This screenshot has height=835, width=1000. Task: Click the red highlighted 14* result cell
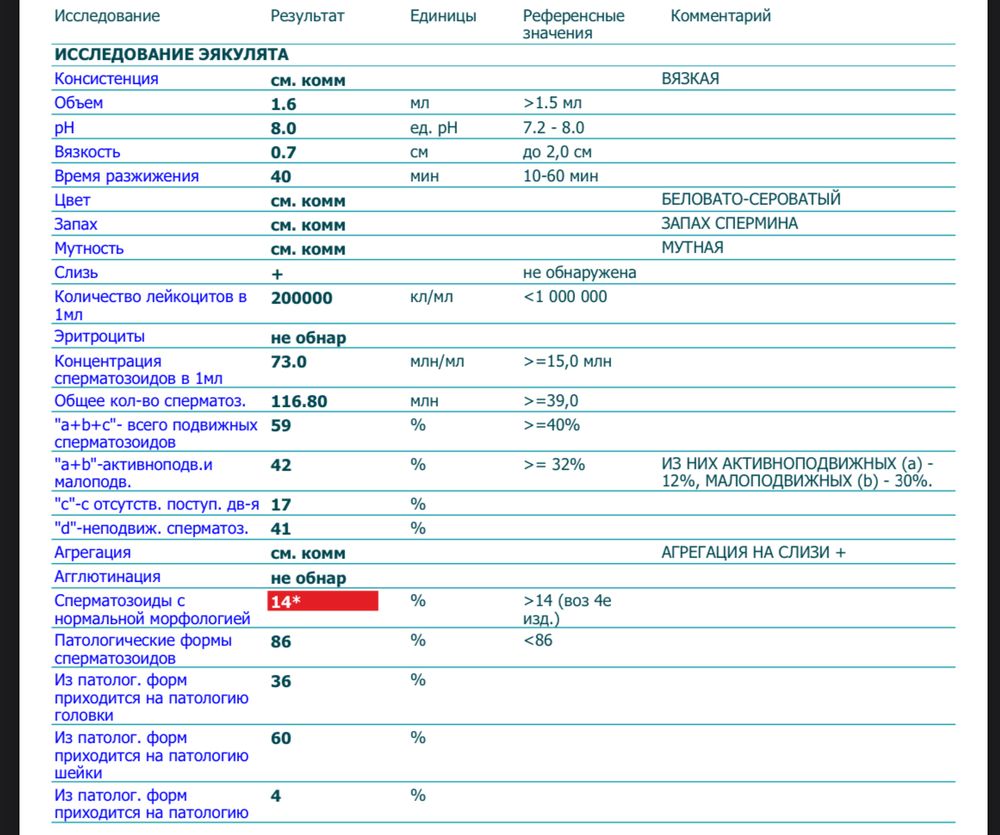(322, 601)
